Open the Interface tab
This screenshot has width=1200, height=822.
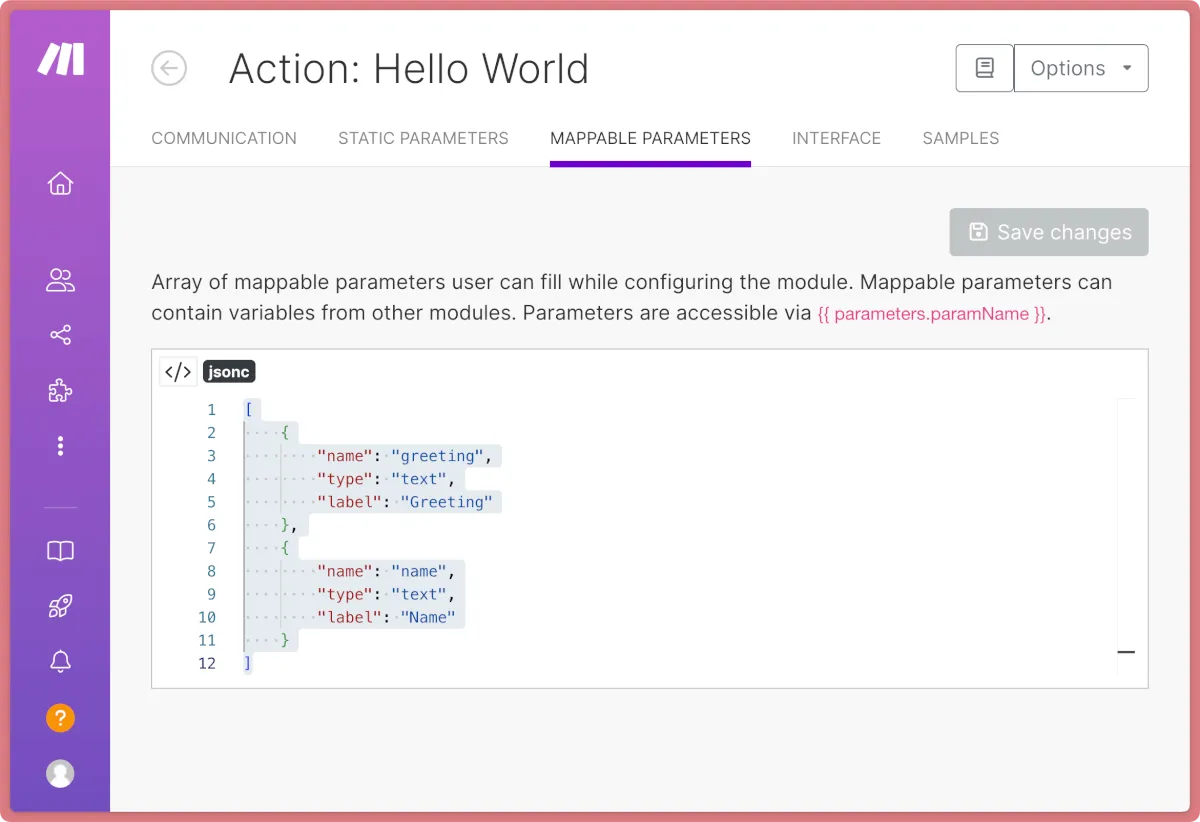[836, 138]
